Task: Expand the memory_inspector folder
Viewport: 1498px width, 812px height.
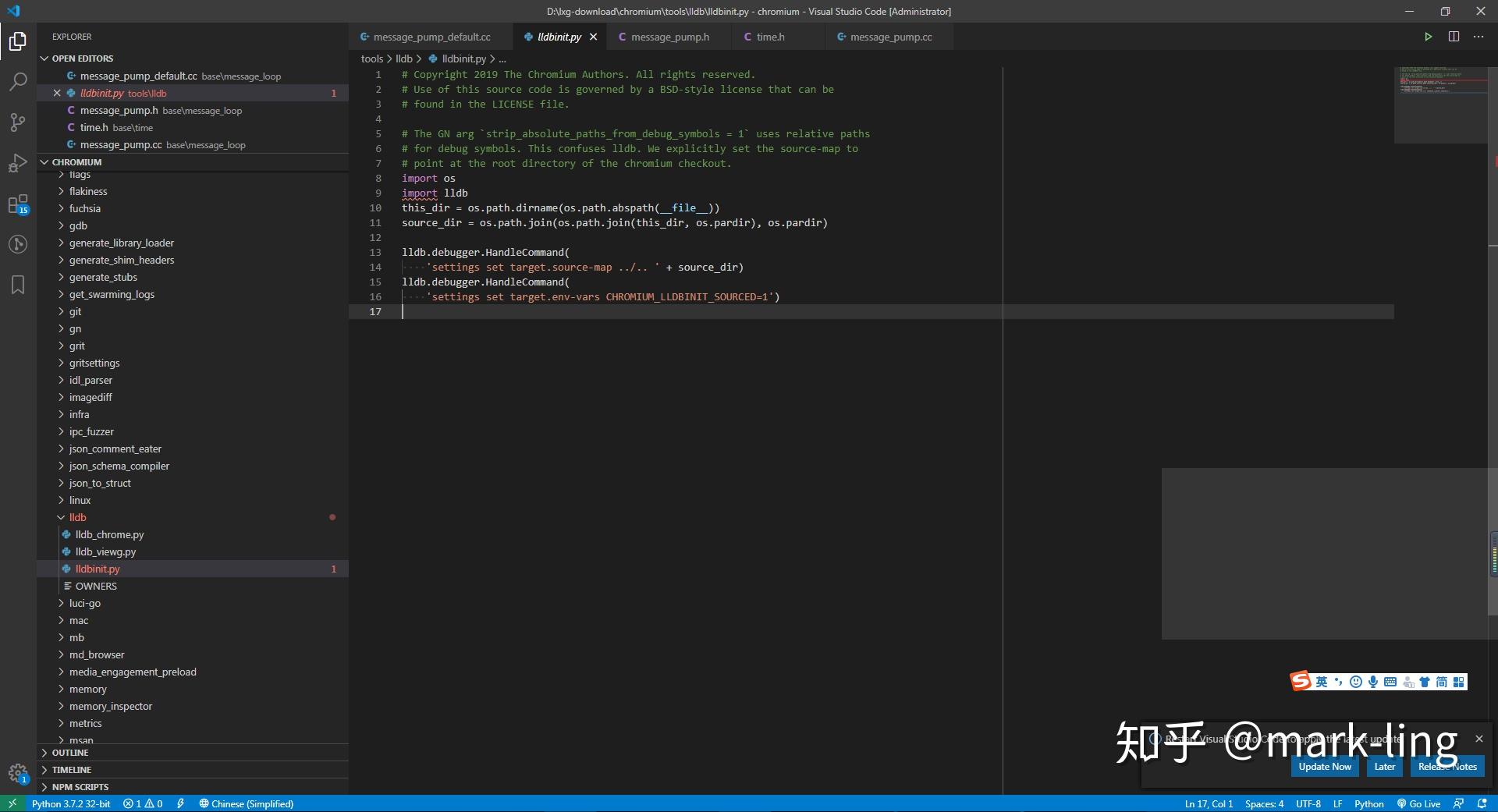Action: click(110, 706)
